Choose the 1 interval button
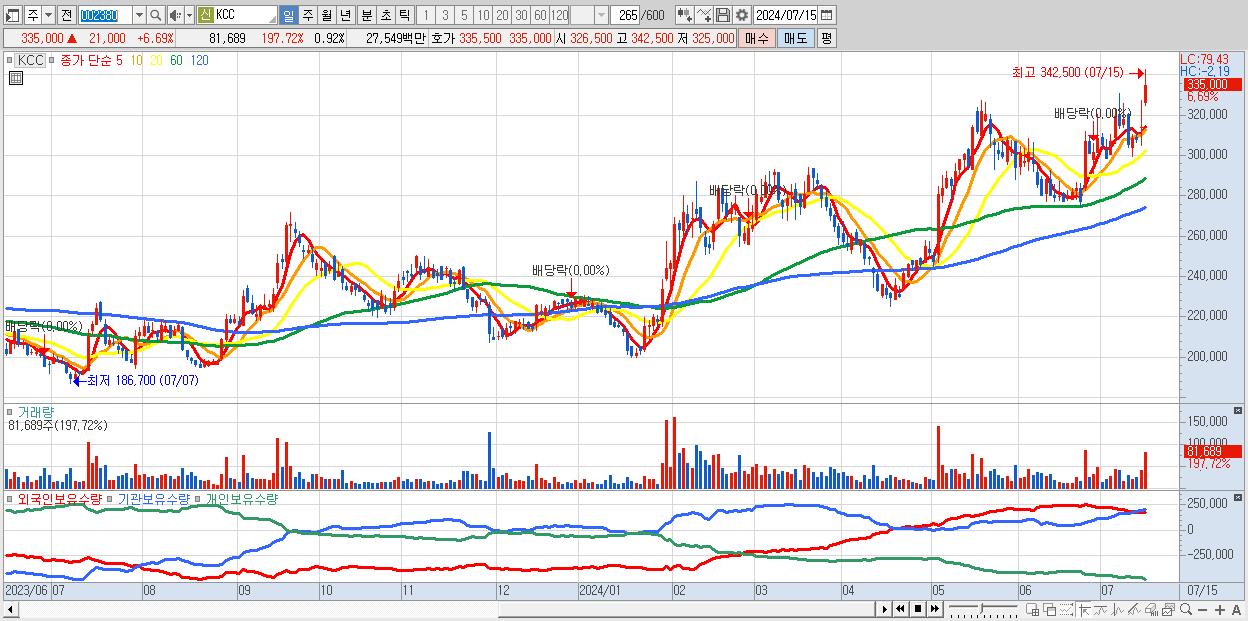This screenshot has height=621, width=1248. pyautogui.click(x=425, y=15)
